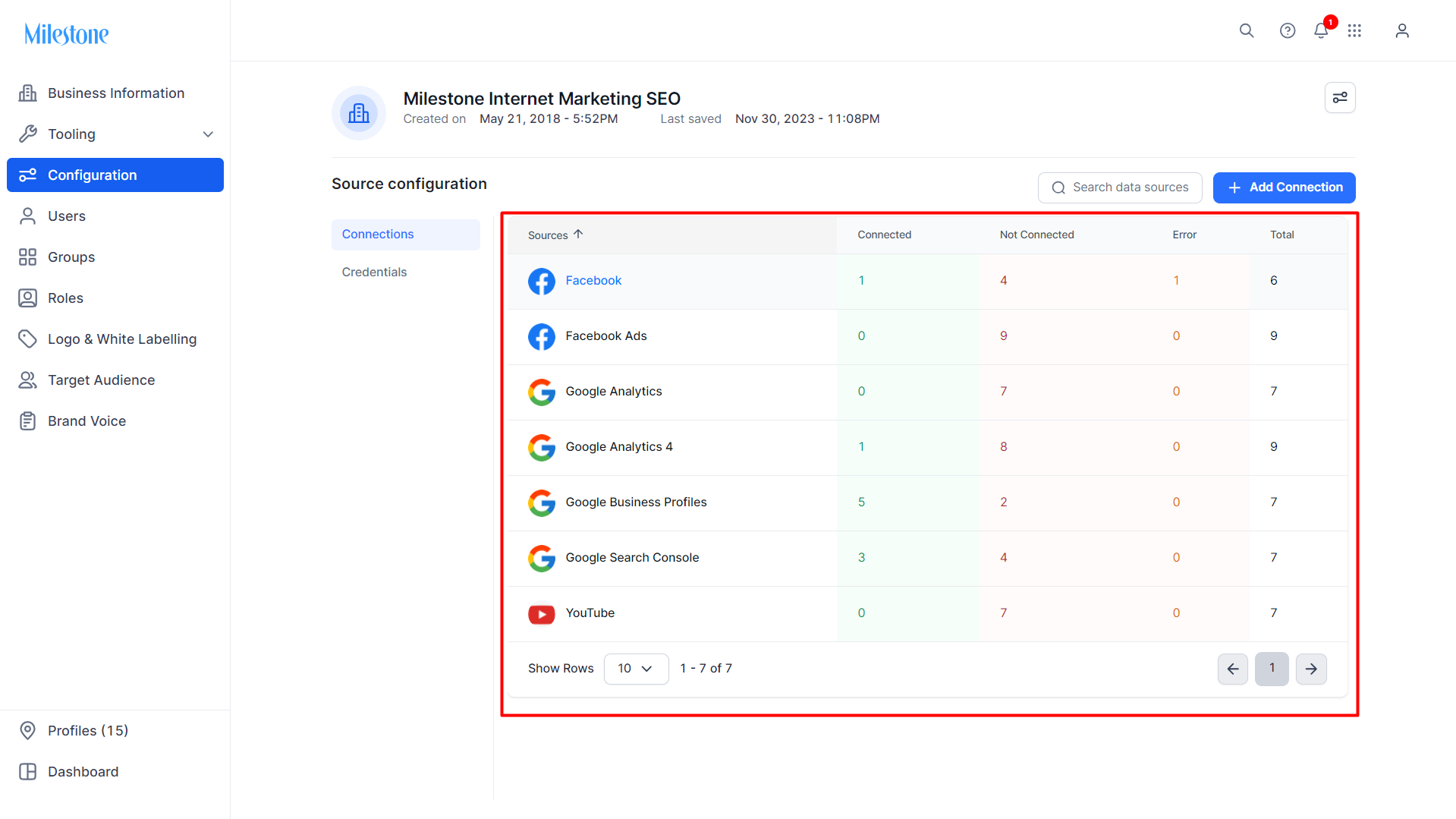Click the Milestone logo
Viewport: 1456px width, 819px height.
click(67, 34)
